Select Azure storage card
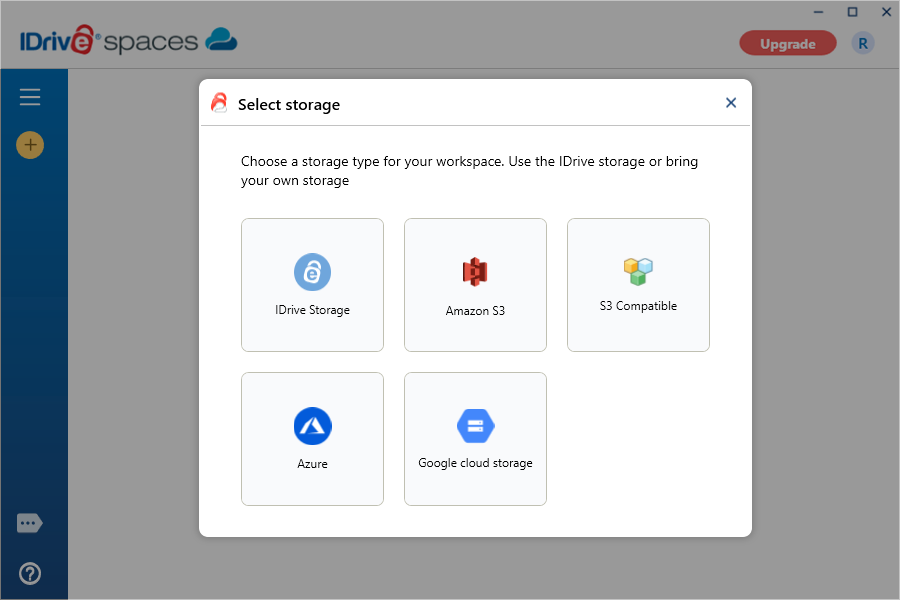 [312, 439]
